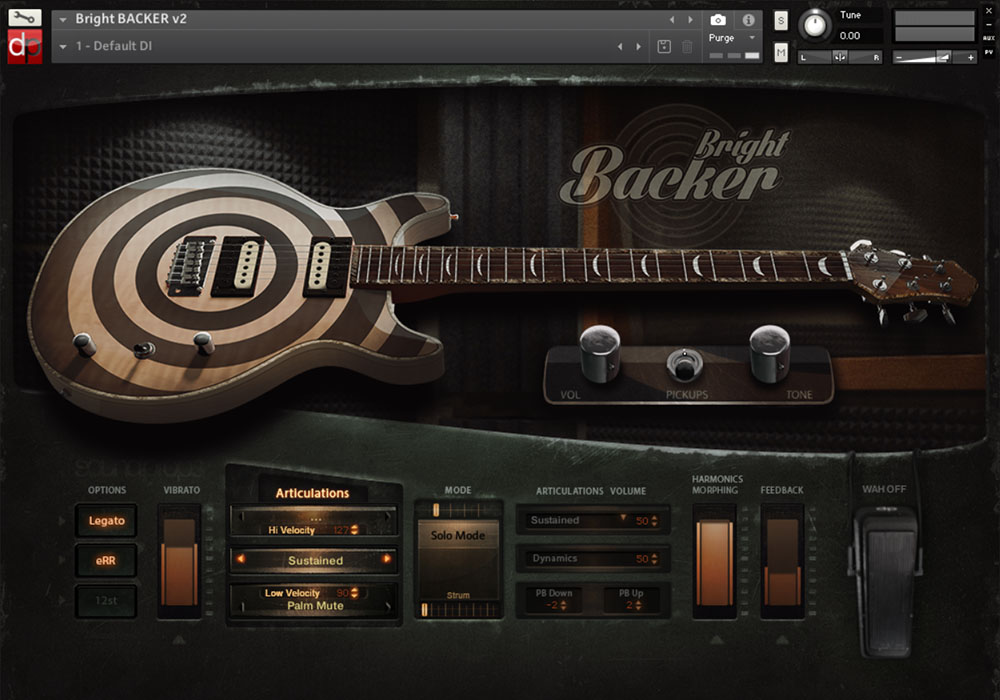
Task: Expand the Bright BACKER v2 instrument menu
Action: (62, 20)
